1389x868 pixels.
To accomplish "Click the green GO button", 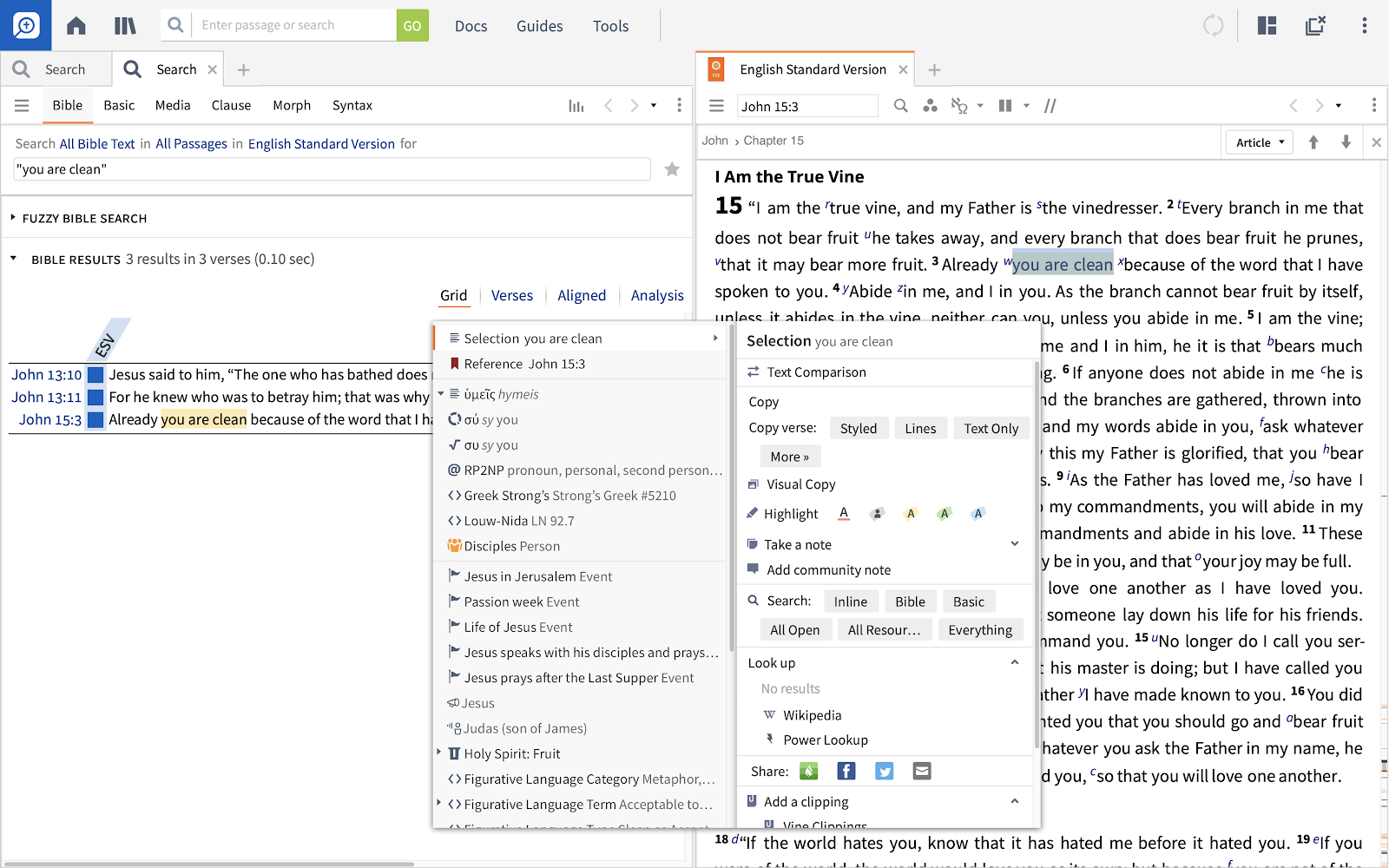I will pos(412,26).
